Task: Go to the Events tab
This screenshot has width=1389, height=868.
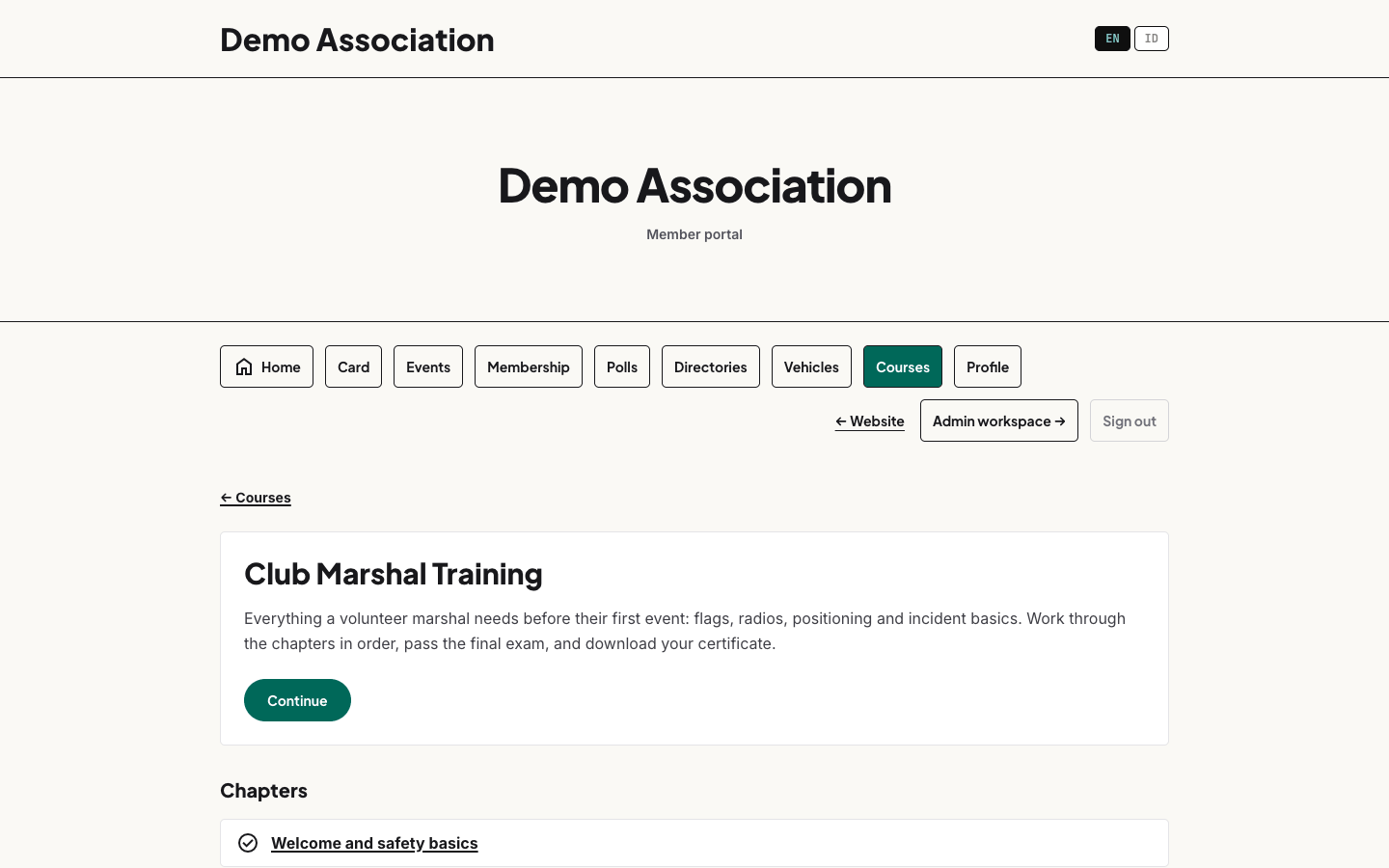Action: [428, 366]
